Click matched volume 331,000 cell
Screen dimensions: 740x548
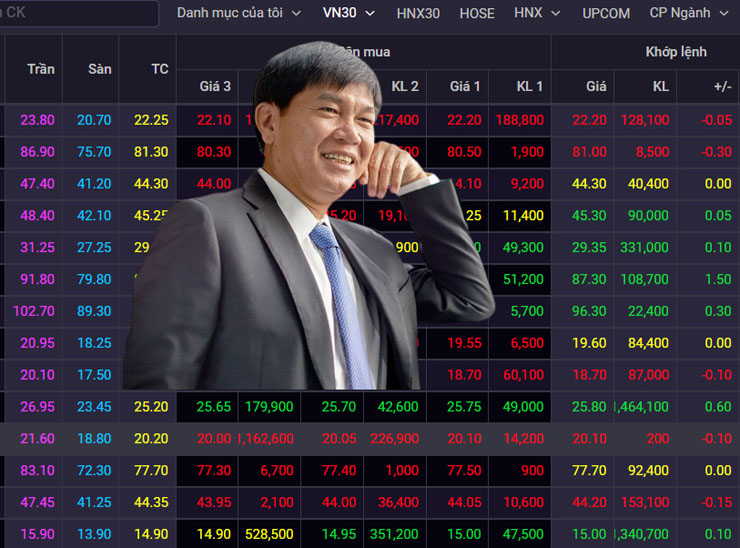pos(645,247)
